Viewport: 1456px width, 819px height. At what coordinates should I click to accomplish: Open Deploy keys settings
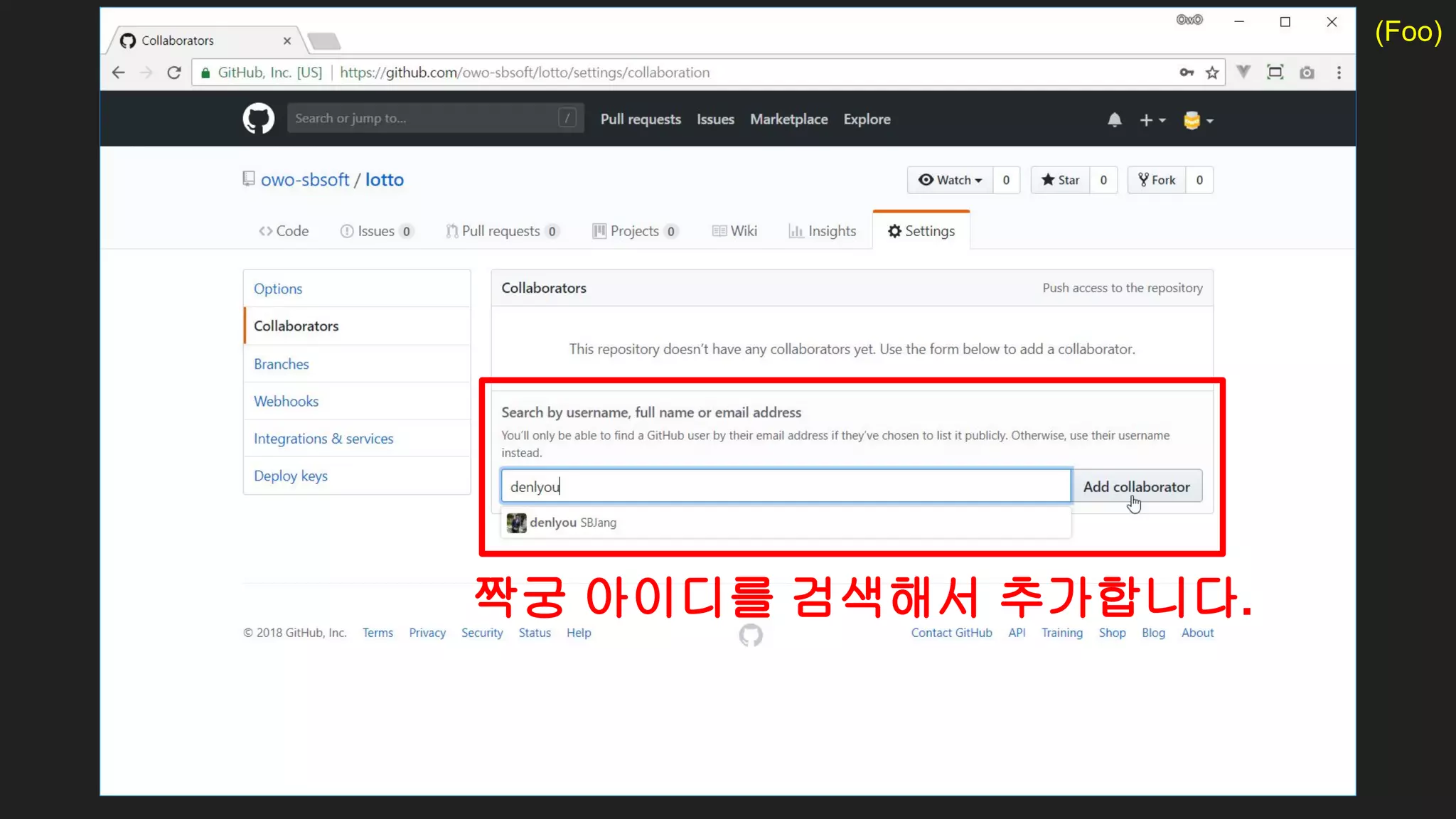coord(357,476)
